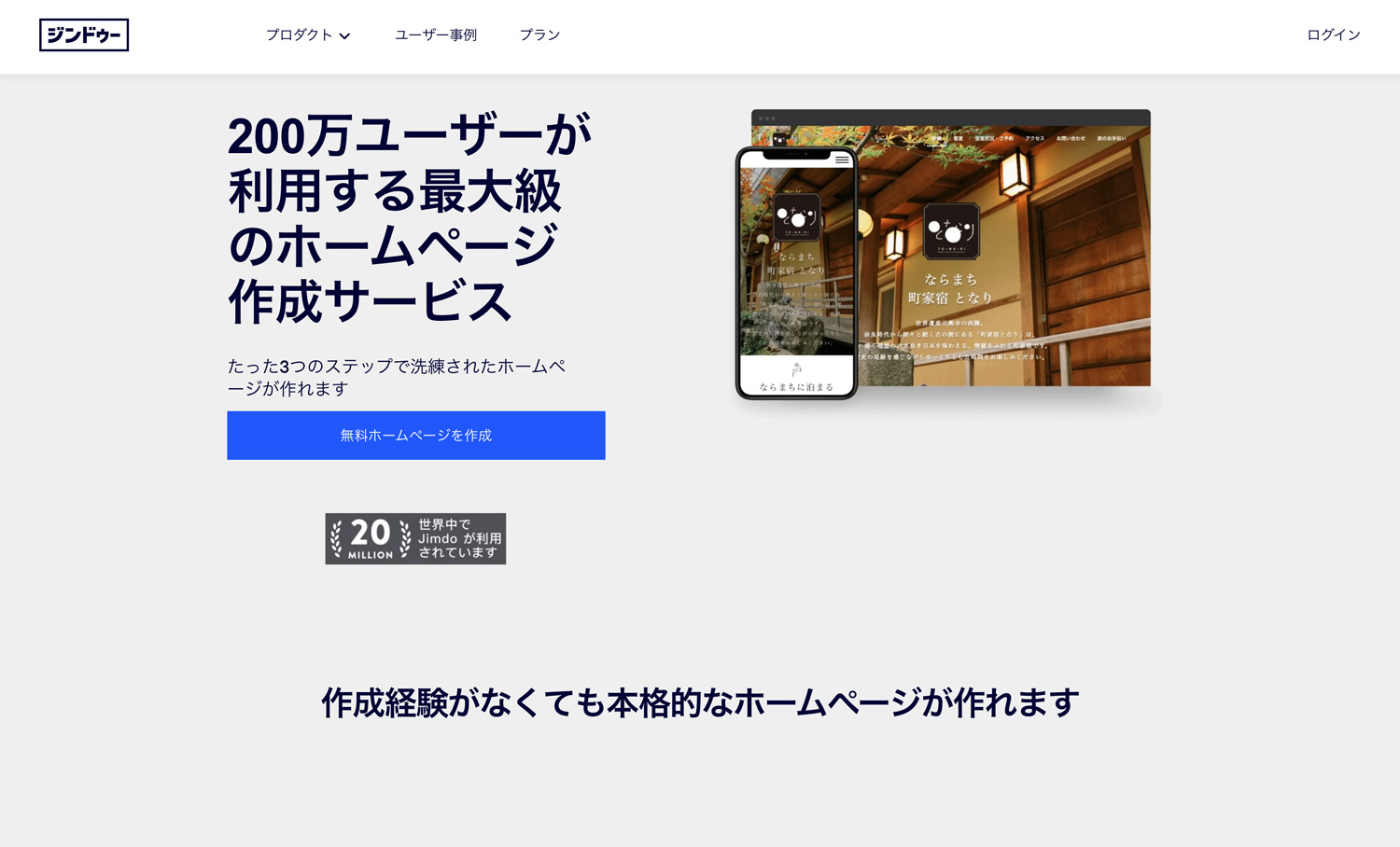Tap the hamburger menu icon on the phone mockup
1400x847 pixels.
tap(842, 160)
